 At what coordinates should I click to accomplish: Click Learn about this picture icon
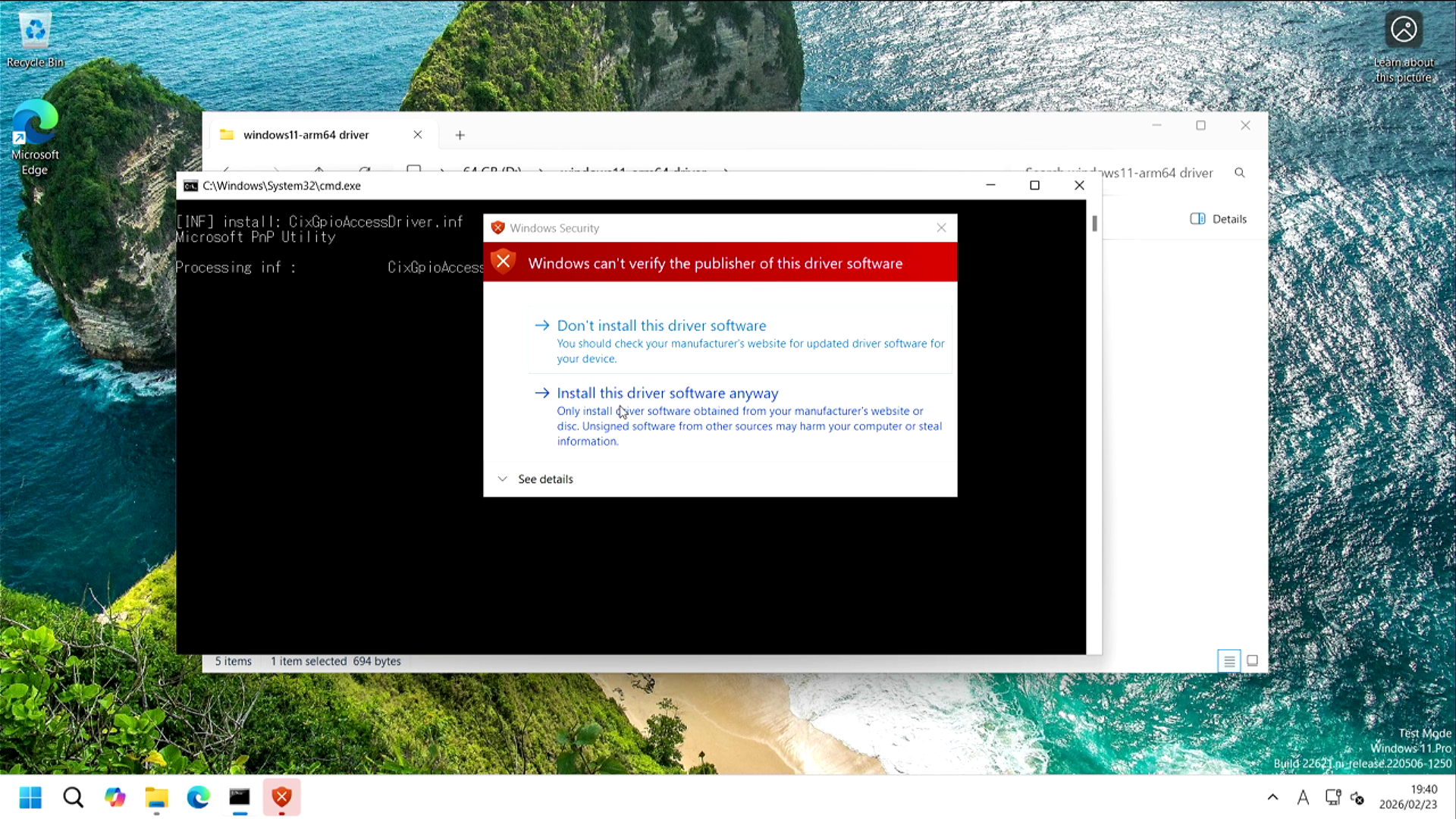point(1403,30)
